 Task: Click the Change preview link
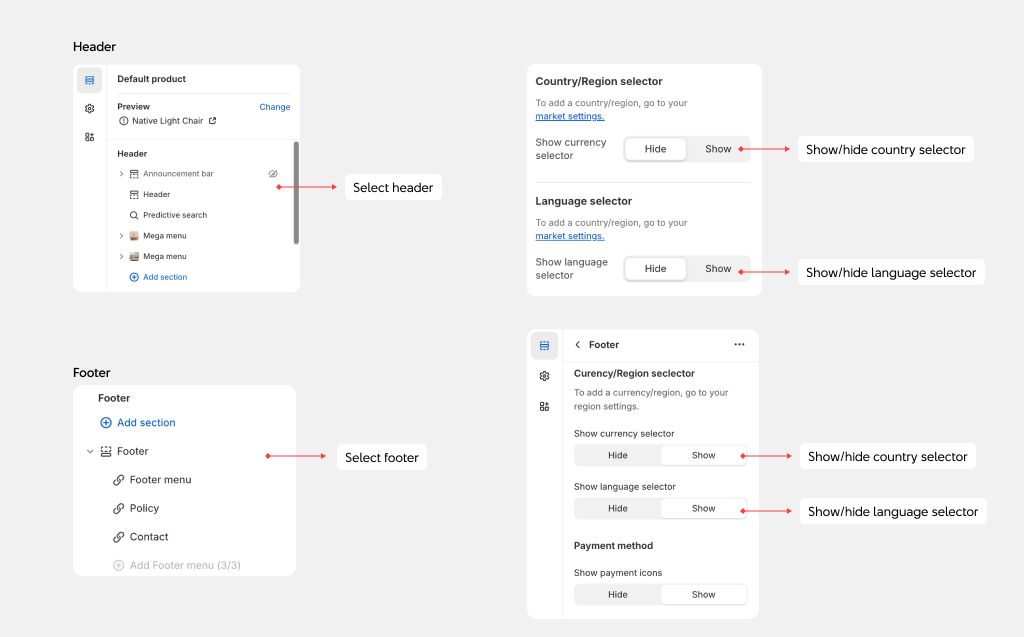click(274, 107)
